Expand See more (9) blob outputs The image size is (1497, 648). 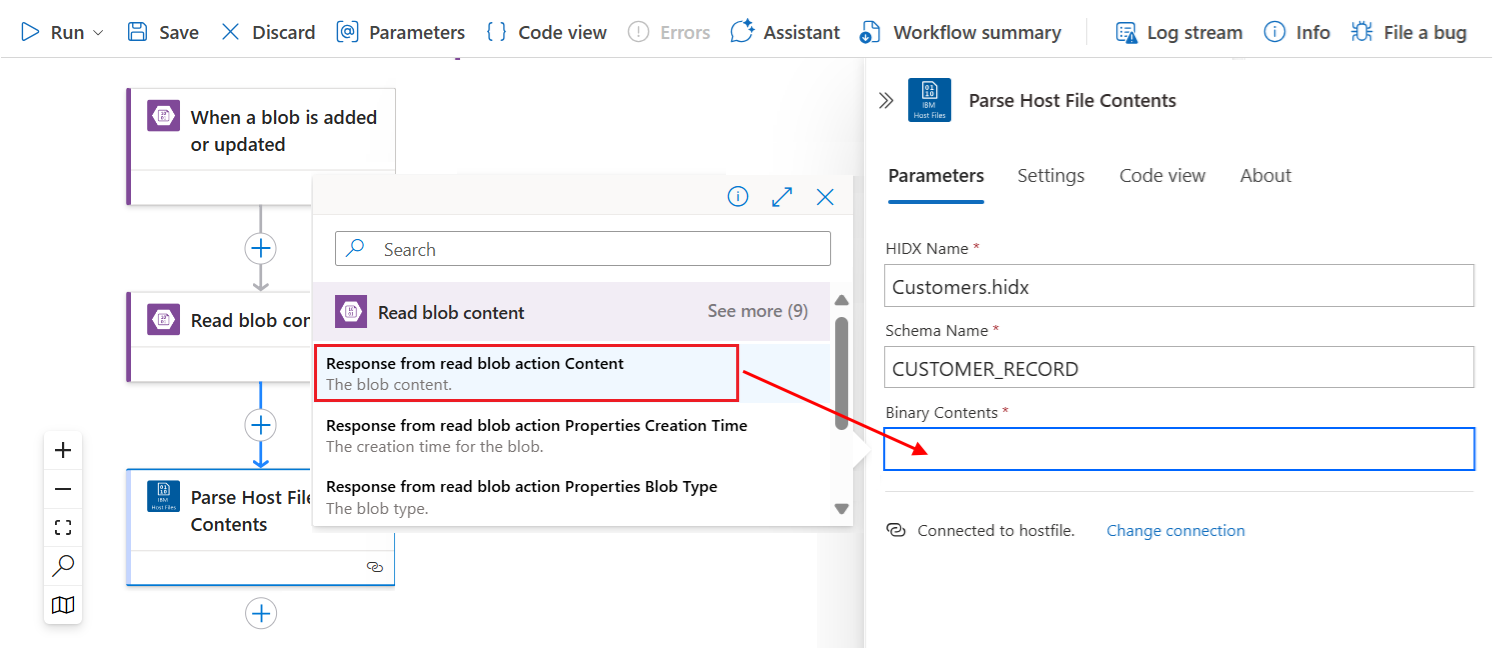pos(757,311)
